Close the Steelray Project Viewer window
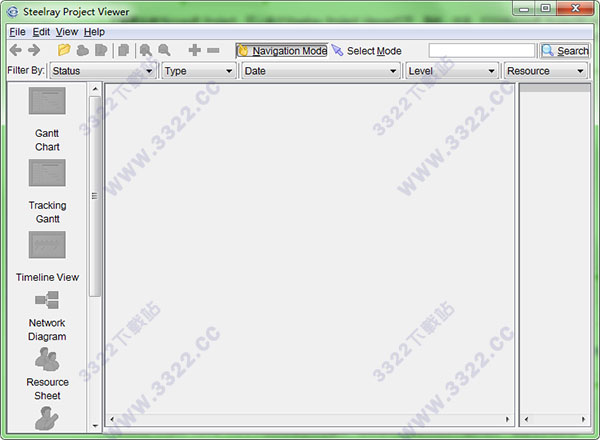600x440 pixels. (575, 8)
